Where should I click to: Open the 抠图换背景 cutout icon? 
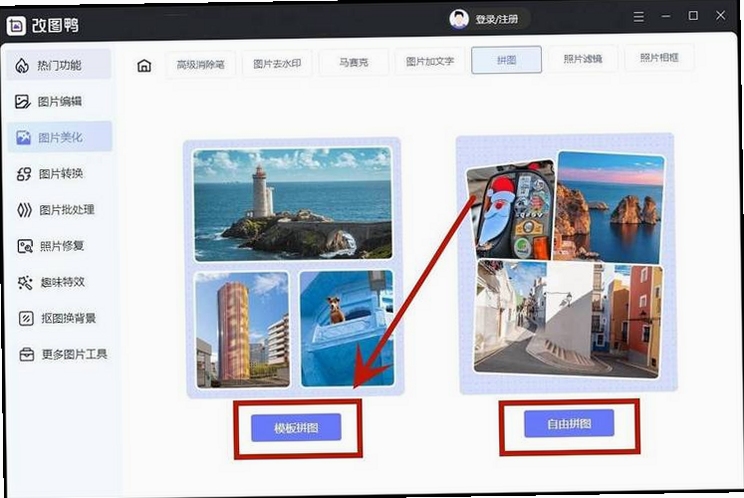(x=26, y=318)
